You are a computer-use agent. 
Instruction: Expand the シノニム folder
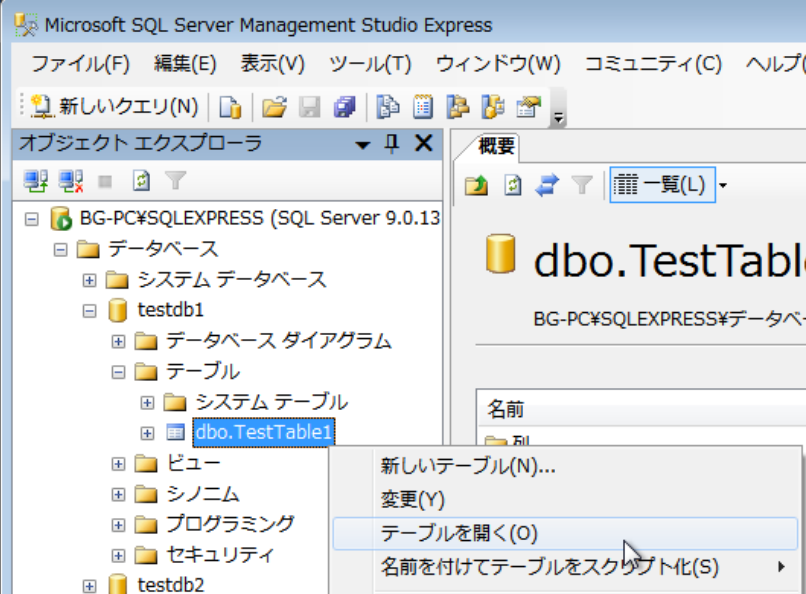click(118, 494)
